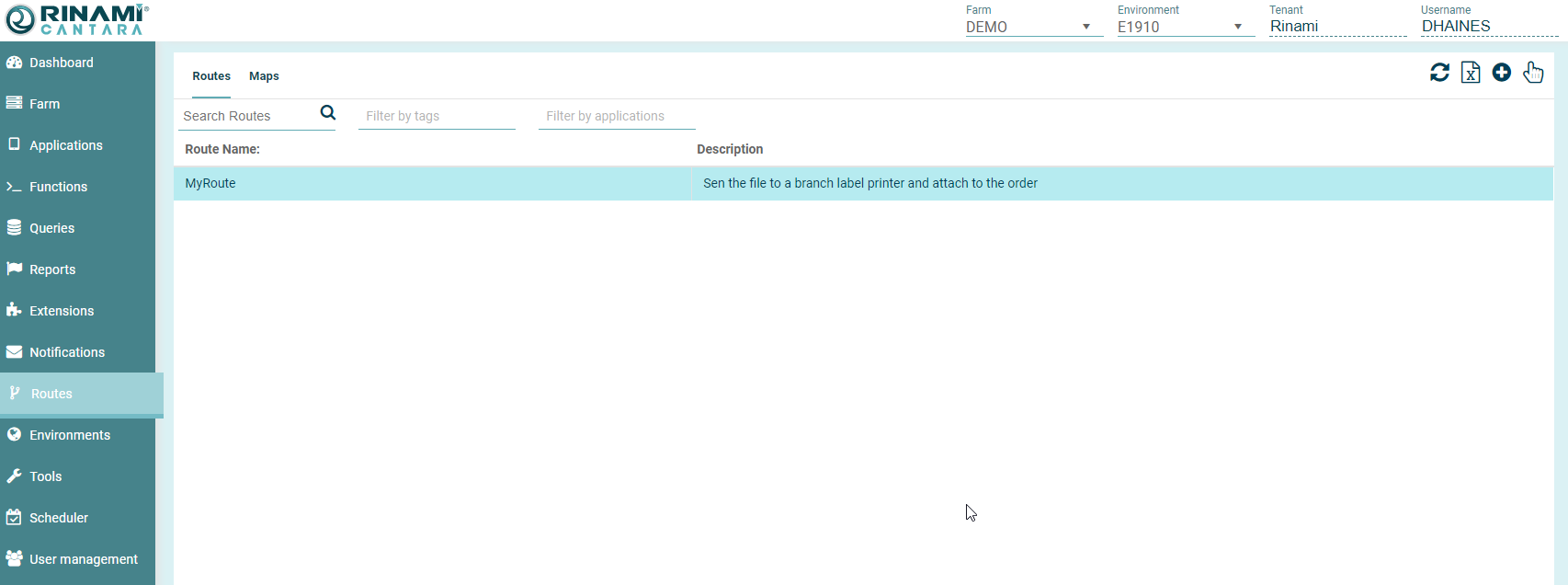Click the Filter by tags field
1568x585 pixels.
coord(436,116)
